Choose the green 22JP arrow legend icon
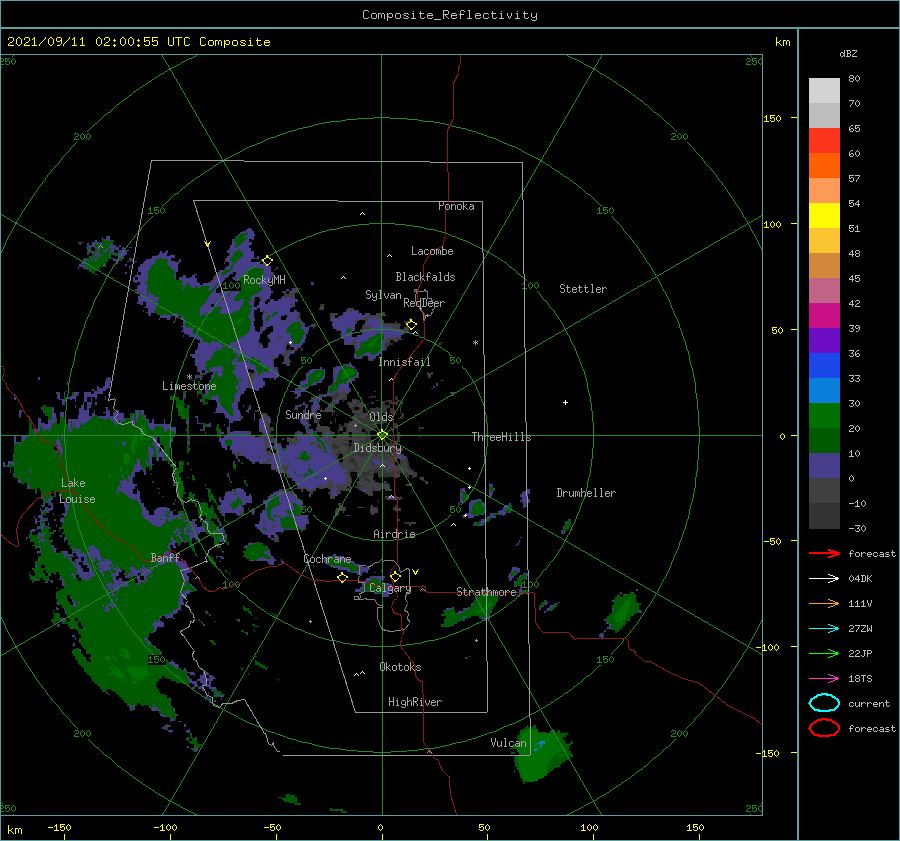 (x=824, y=653)
